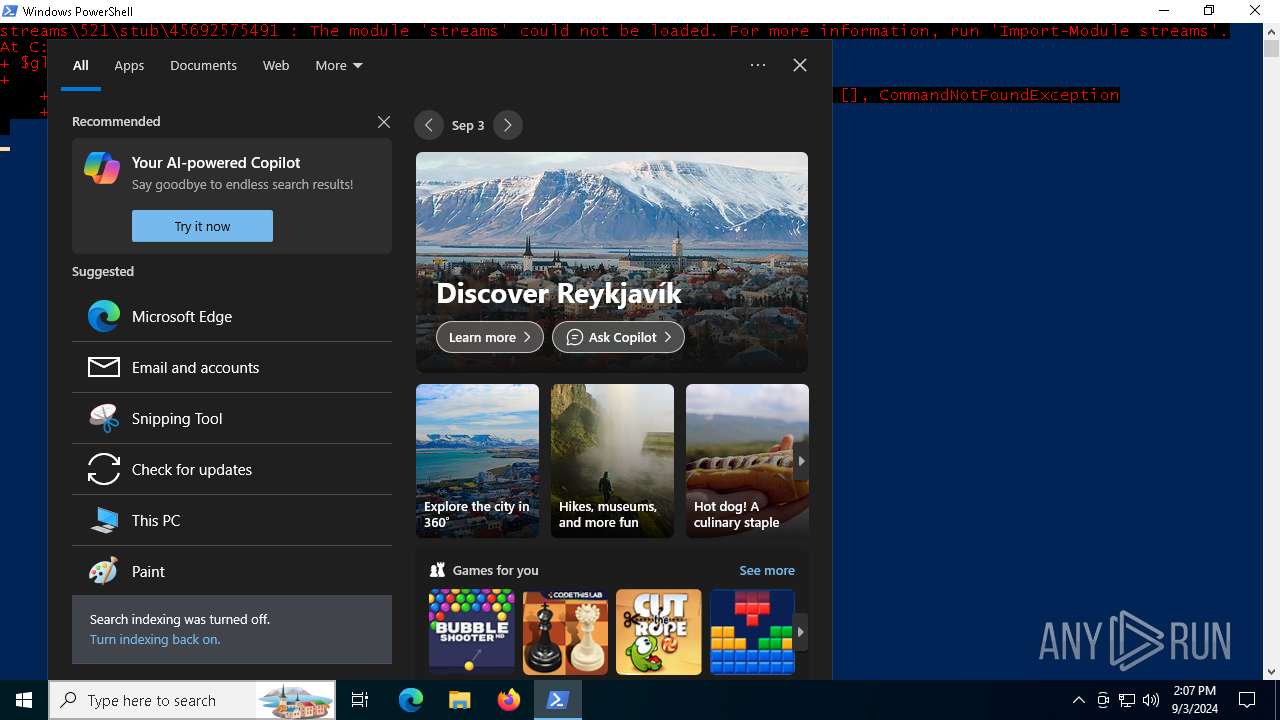The height and width of the screenshot is (720, 1280).
Task: Open the search panel options ellipsis
Action: [758, 65]
